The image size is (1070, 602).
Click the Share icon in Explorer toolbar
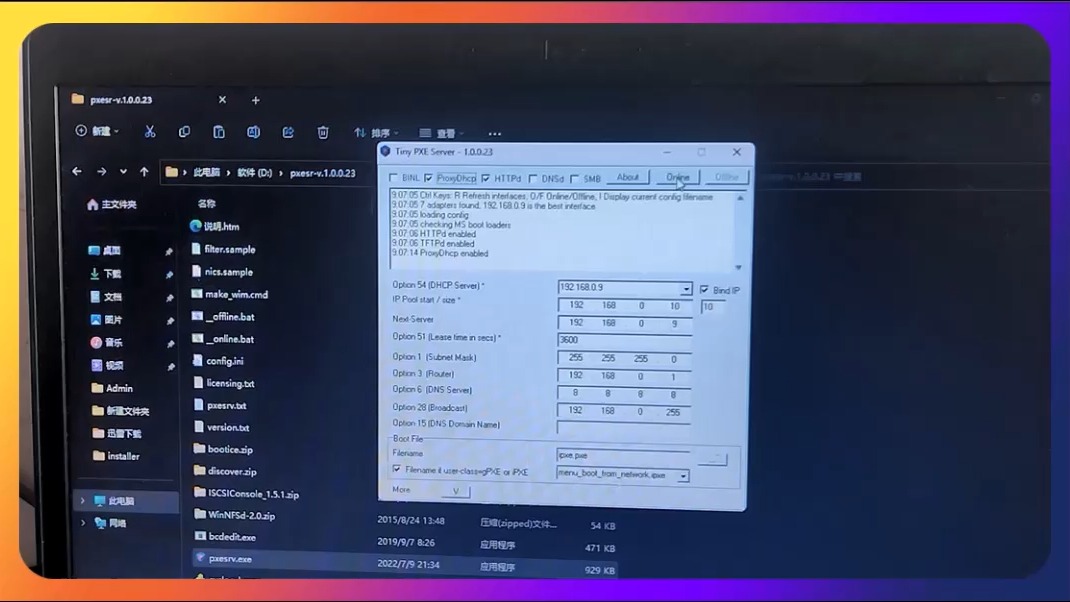point(288,131)
